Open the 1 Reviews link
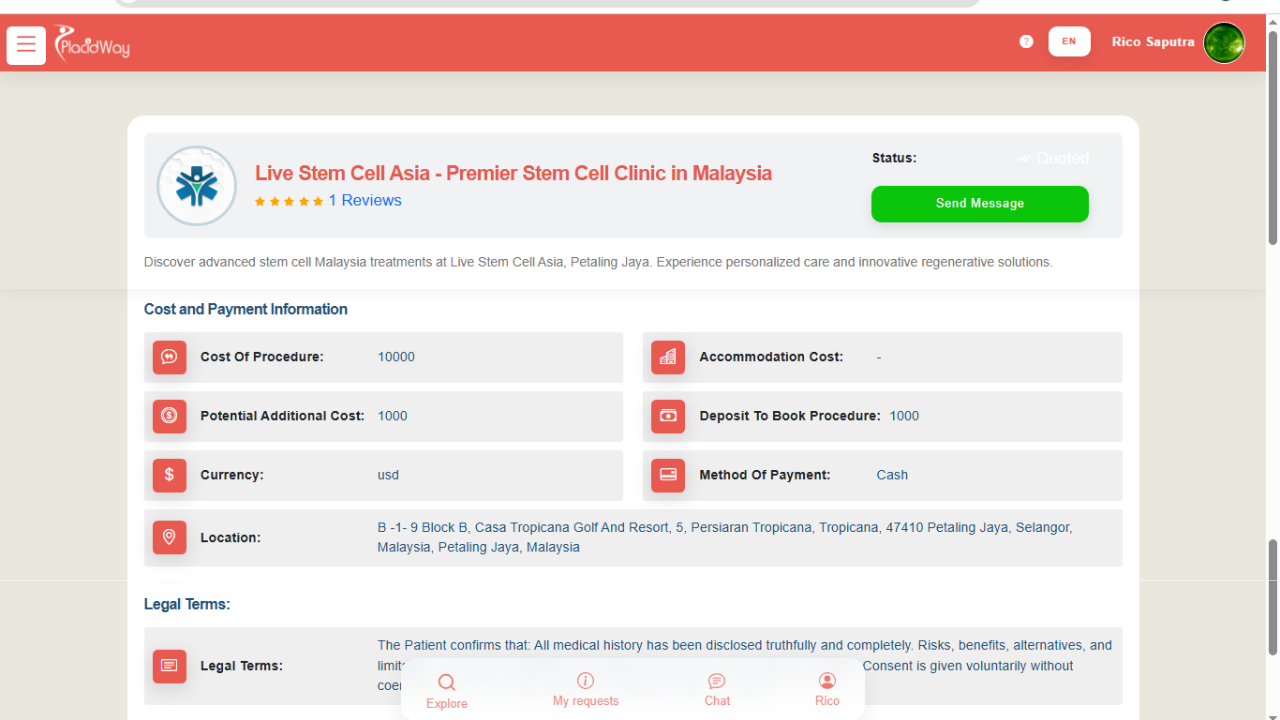The image size is (1280, 720). tap(365, 201)
